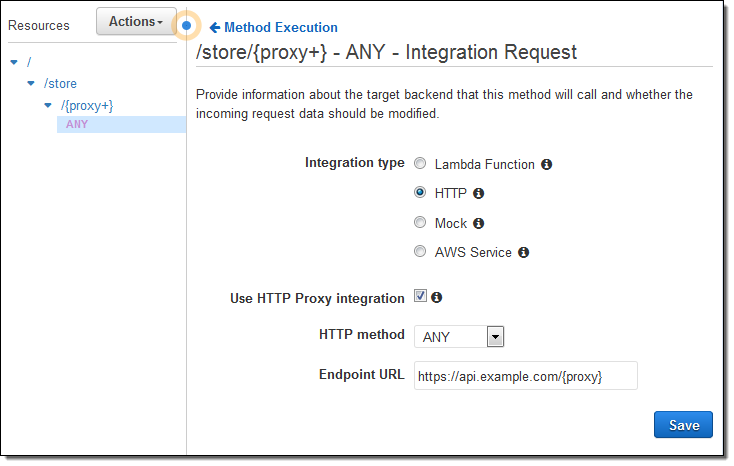Click info icon beside HTTP option
This screenshot has height=466, width=734.
tap(478, 193)
